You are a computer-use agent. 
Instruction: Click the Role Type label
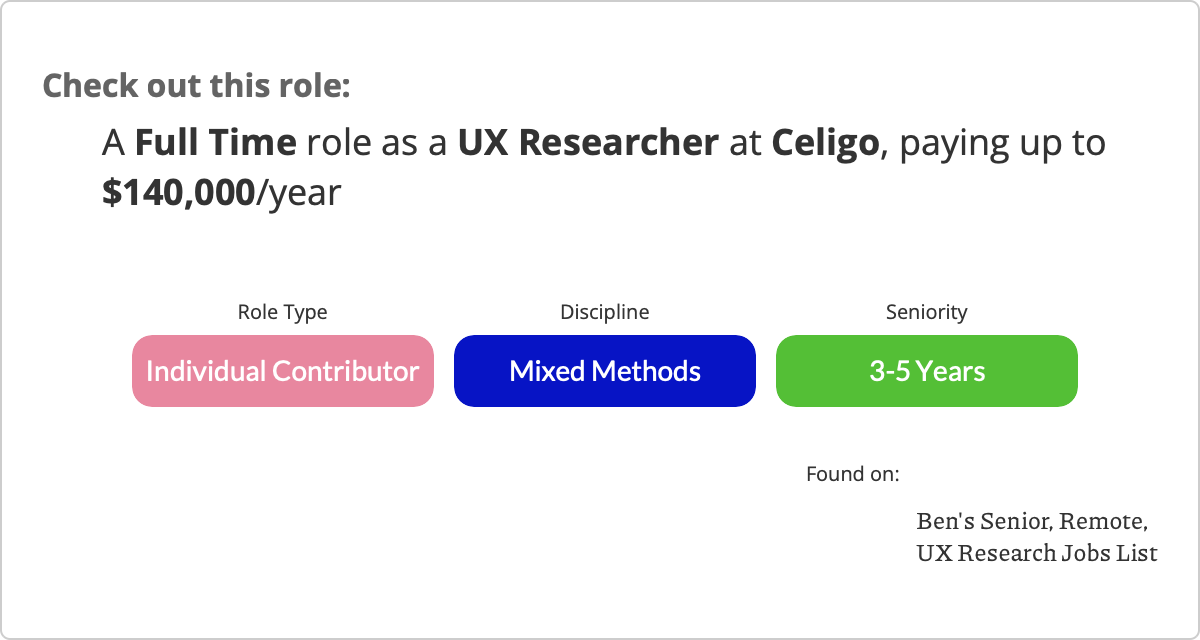[282, 312]
